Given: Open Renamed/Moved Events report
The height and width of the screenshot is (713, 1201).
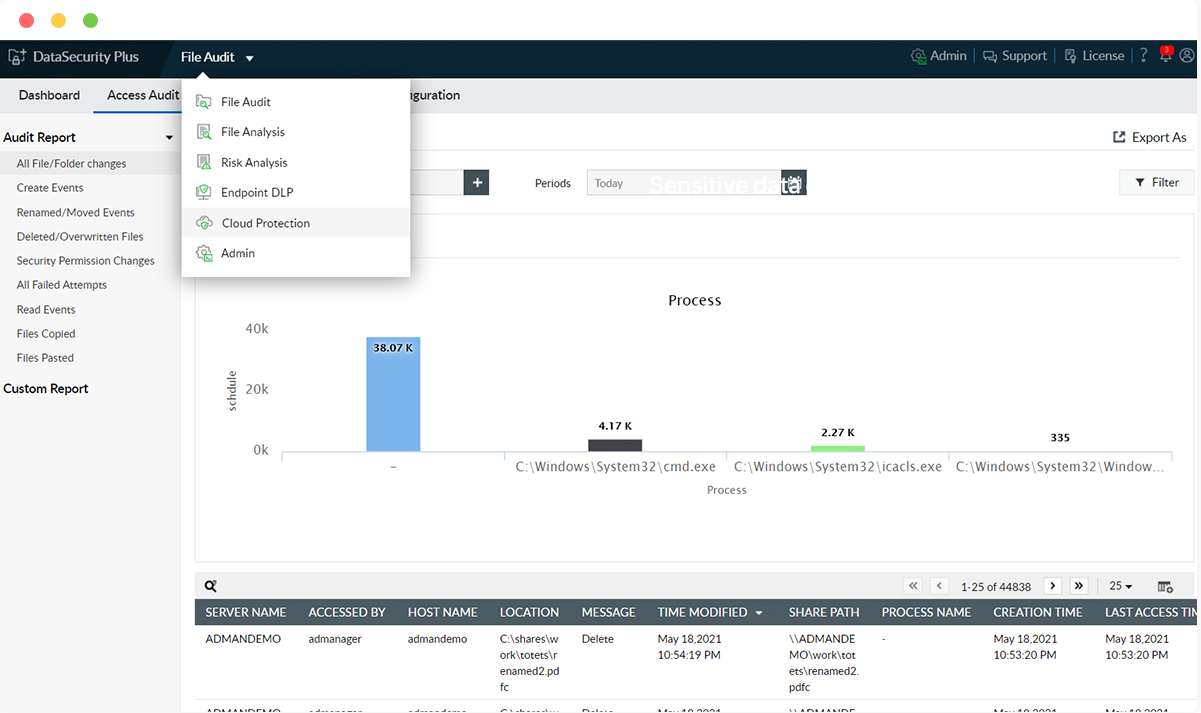Looking at the screenshot, I should pyautogui.click(x=75, y=212).
